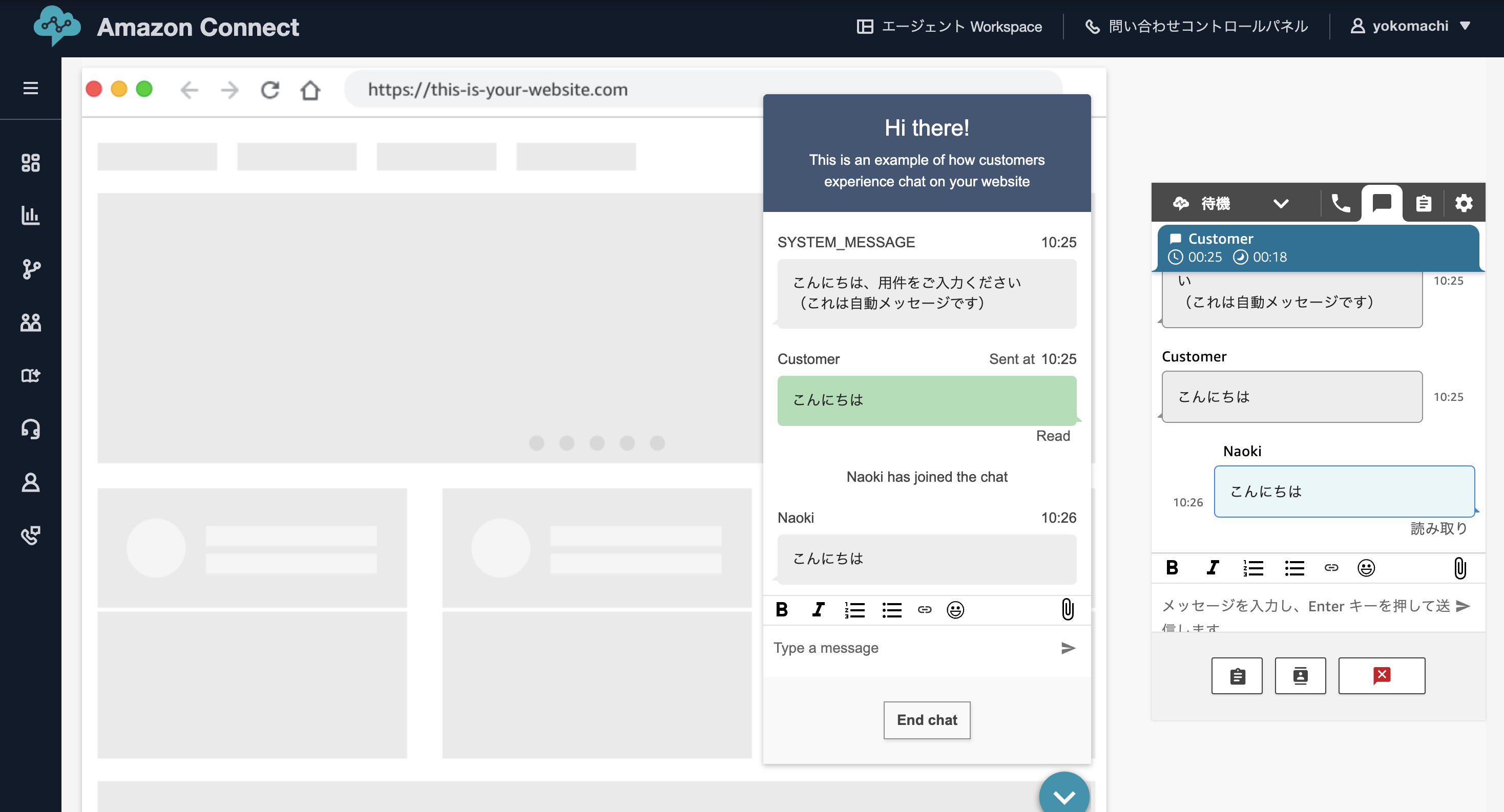Screen dimensions: 1504x812
Task: Open the hamburger navigation menu
Action: pyautogui.click(x=30, y=88)
